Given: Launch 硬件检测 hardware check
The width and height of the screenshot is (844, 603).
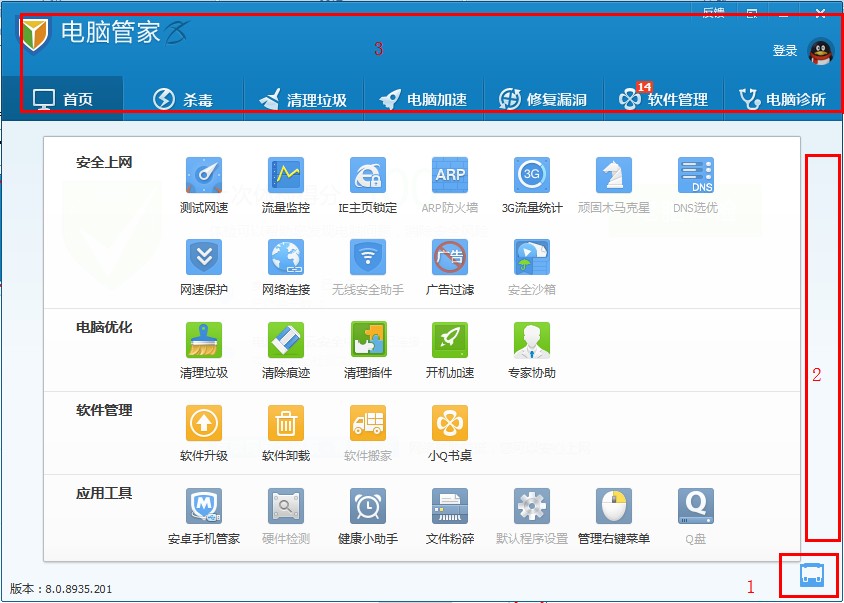Looking at the screenshot, I should pyautogui.click(x=286, y=516).
